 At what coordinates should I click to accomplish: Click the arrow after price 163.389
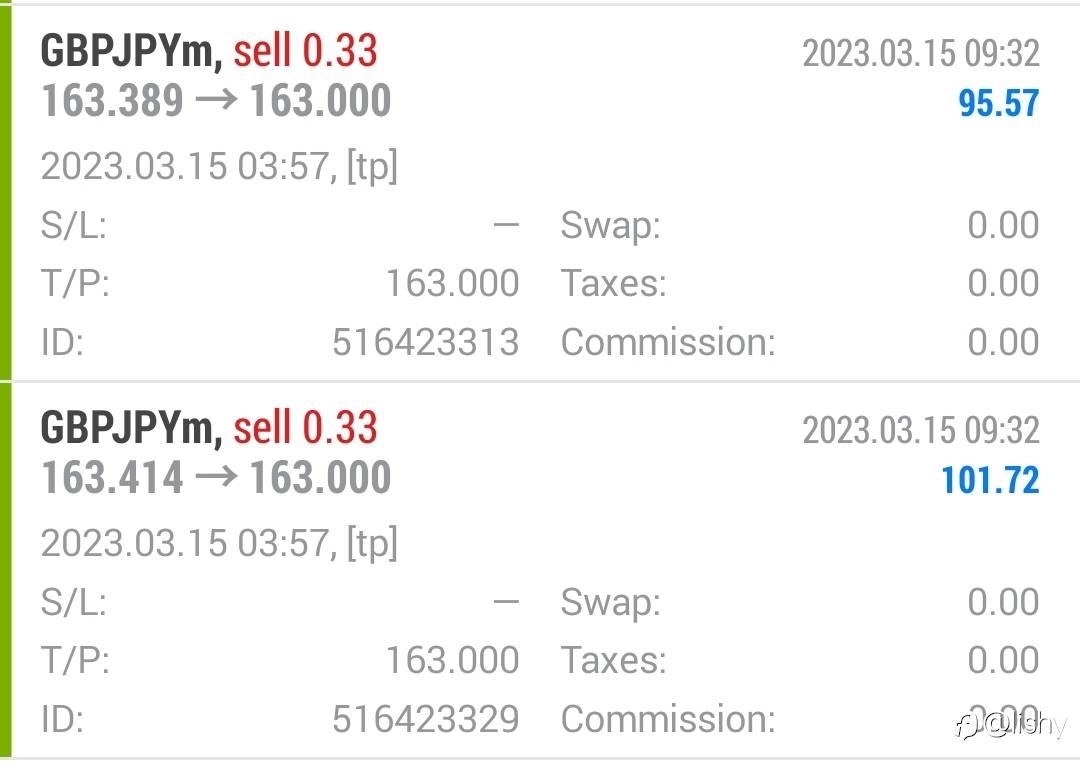216,102
